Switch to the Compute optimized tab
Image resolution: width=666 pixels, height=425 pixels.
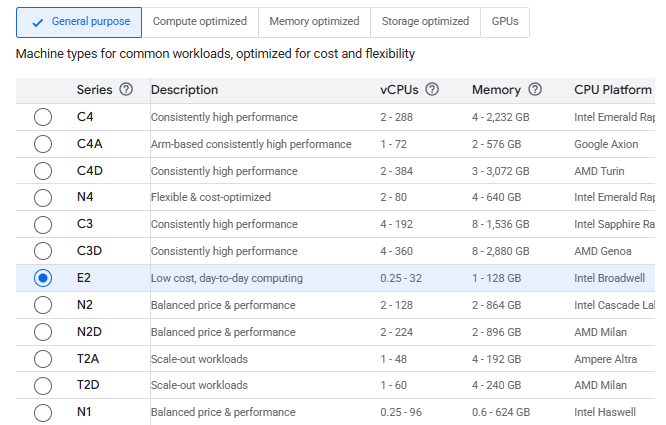point(199,21)
